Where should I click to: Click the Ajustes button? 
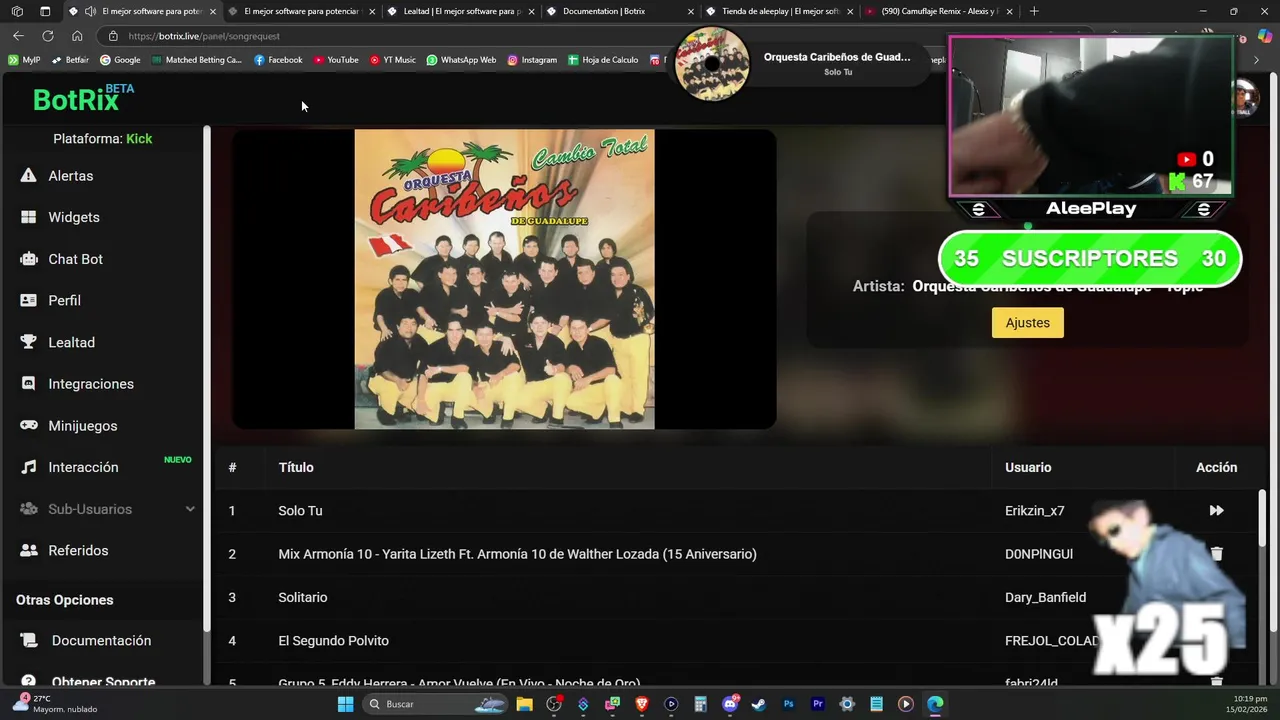(x=1027, y=323)
